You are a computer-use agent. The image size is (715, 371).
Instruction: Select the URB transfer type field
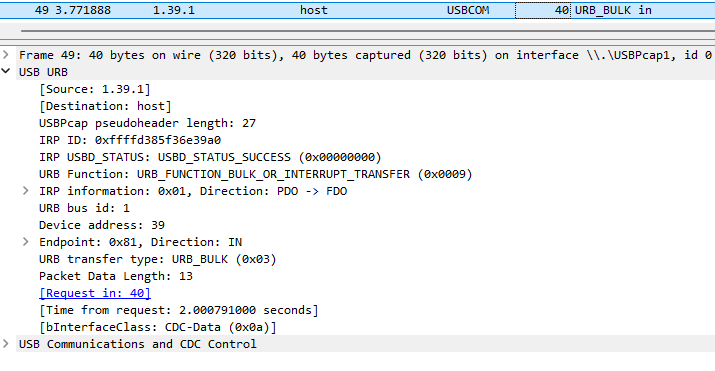pyautogui.click(x=158, y=259)
